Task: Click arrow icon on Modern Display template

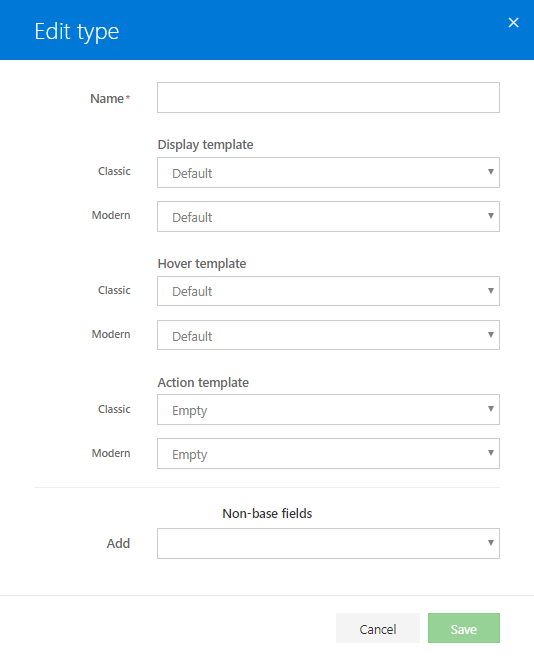Action: point(491,216)
